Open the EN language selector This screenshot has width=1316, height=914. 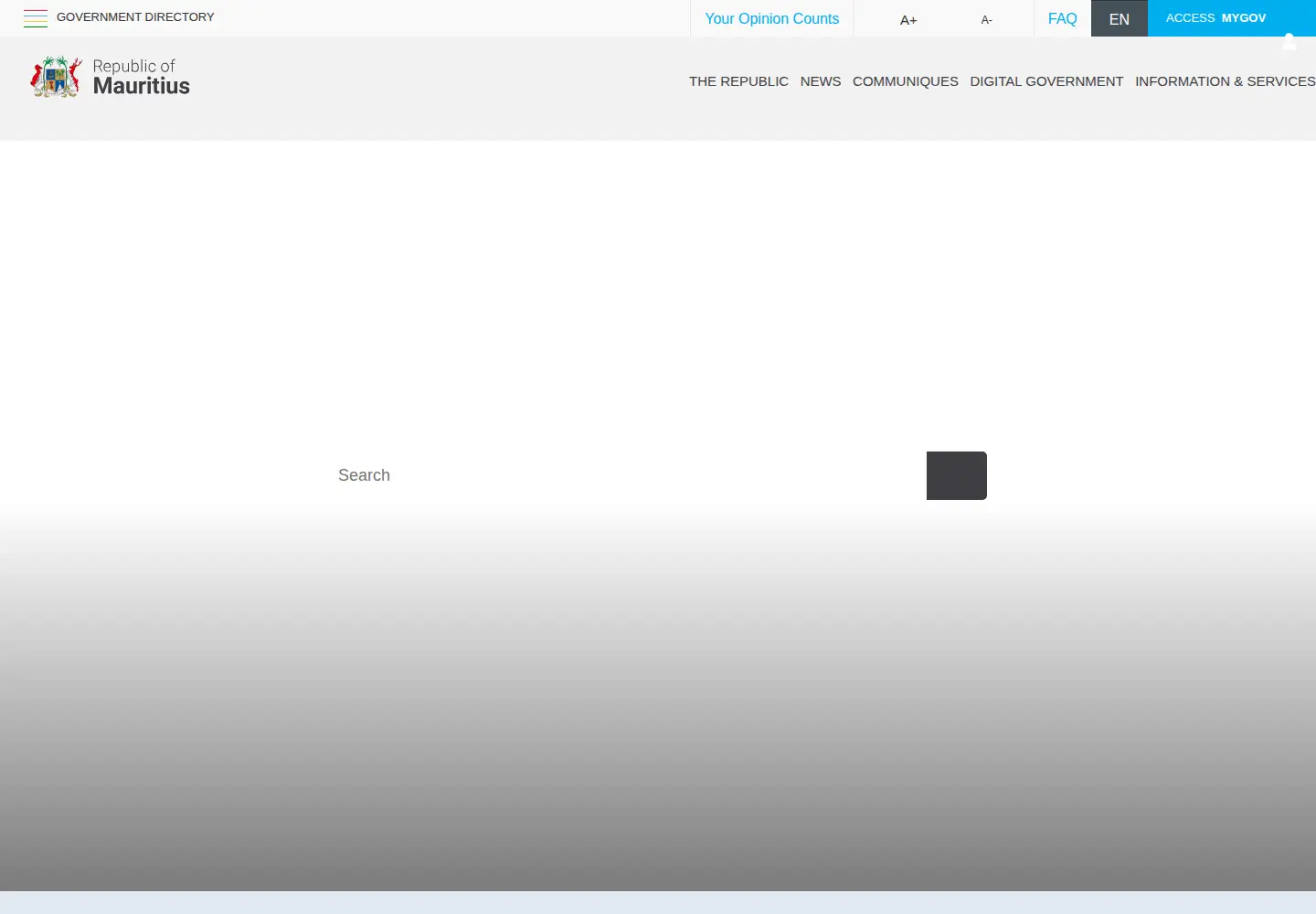pos(1120,18)
